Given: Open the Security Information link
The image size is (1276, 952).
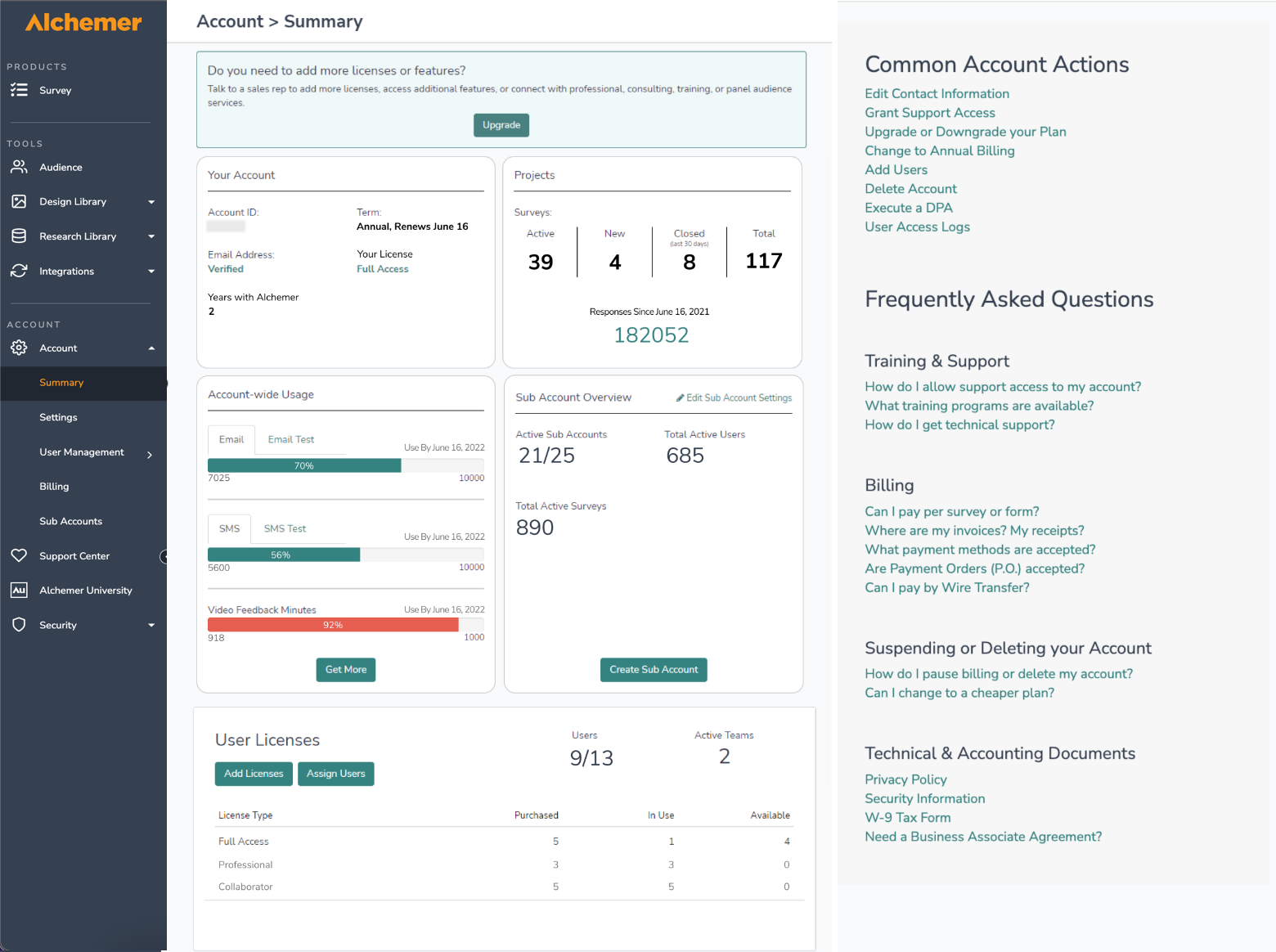Looking at the screenshot, I should 925,799.
